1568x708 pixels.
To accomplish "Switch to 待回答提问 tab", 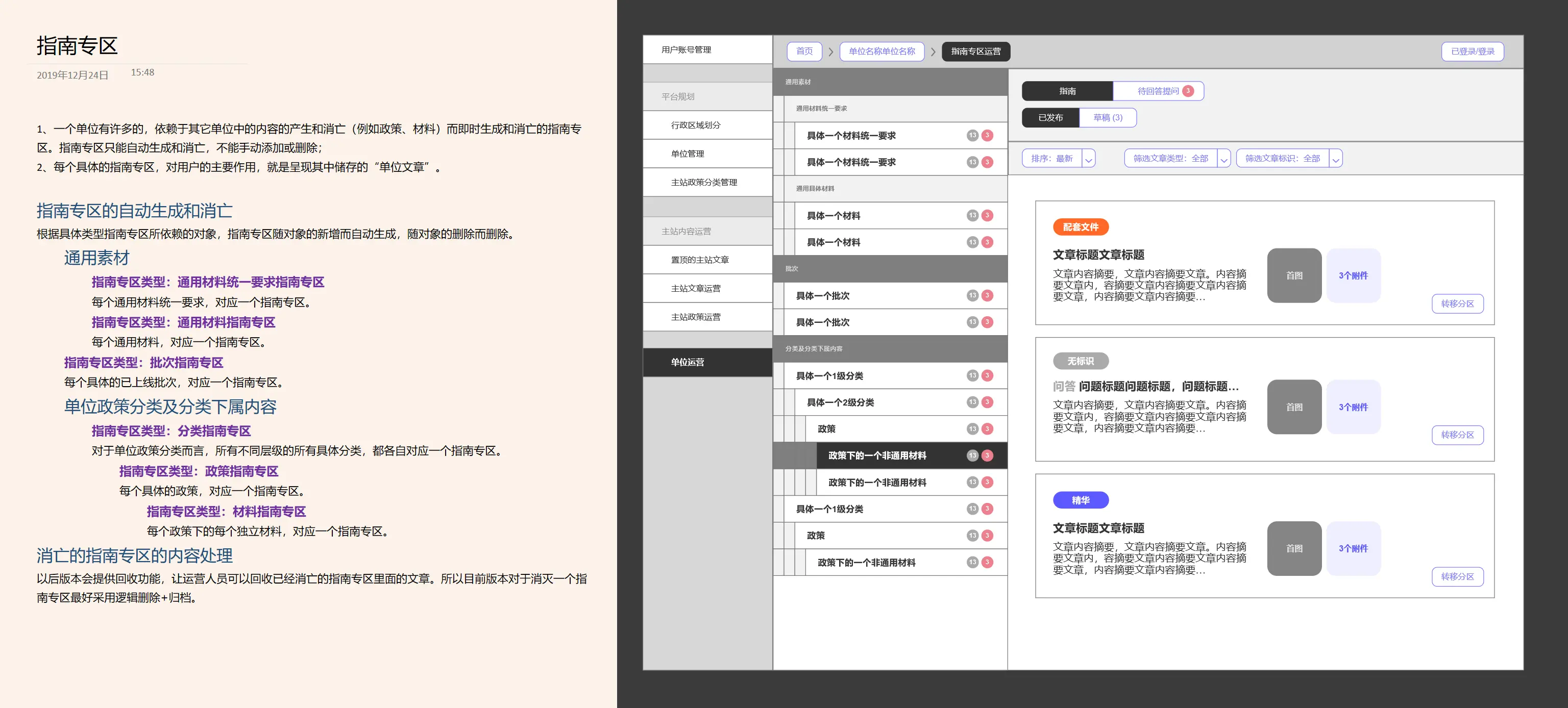I will pos(1158,91).
